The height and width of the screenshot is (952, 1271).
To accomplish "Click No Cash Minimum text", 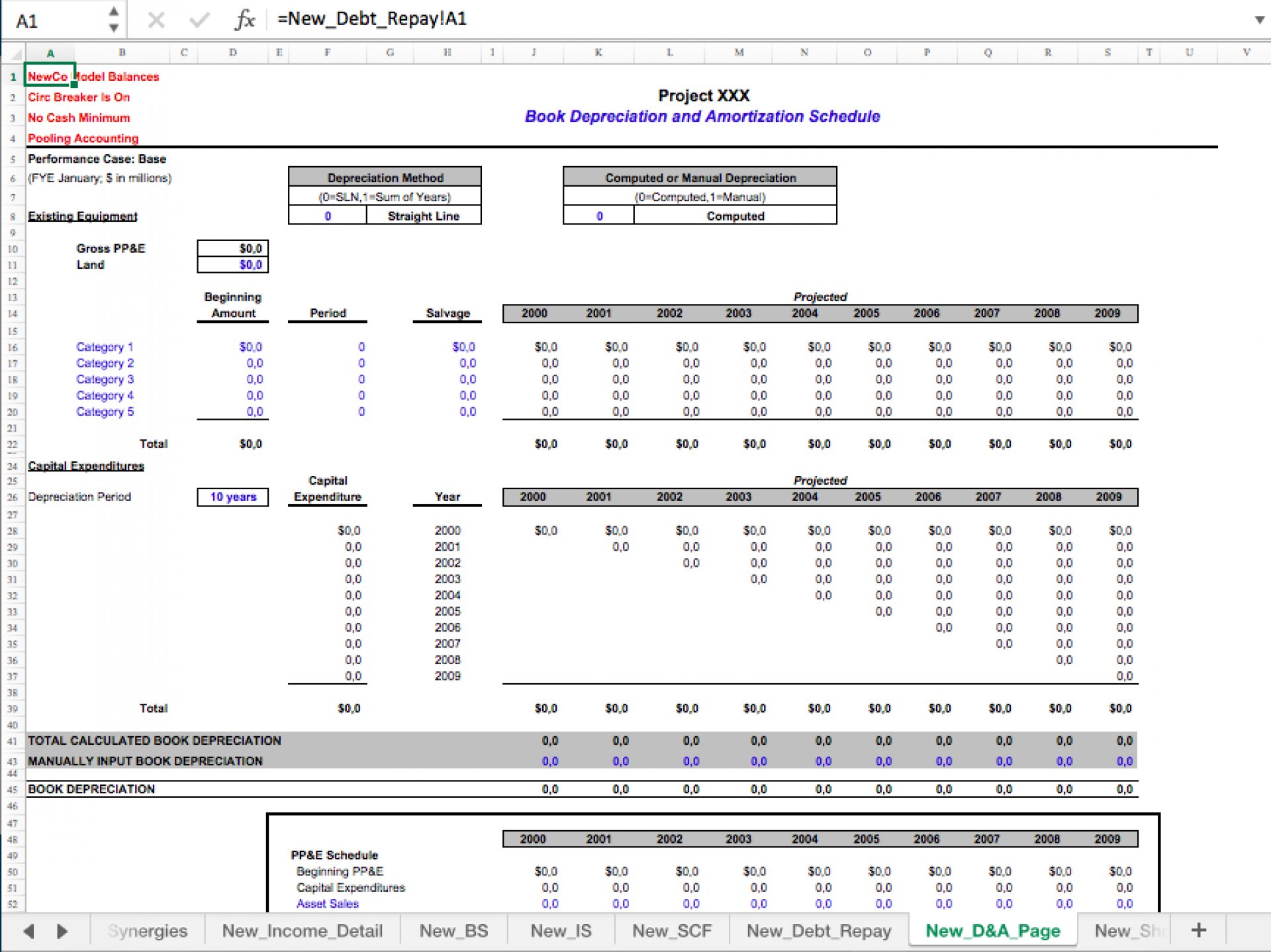I will click(79, 118).
